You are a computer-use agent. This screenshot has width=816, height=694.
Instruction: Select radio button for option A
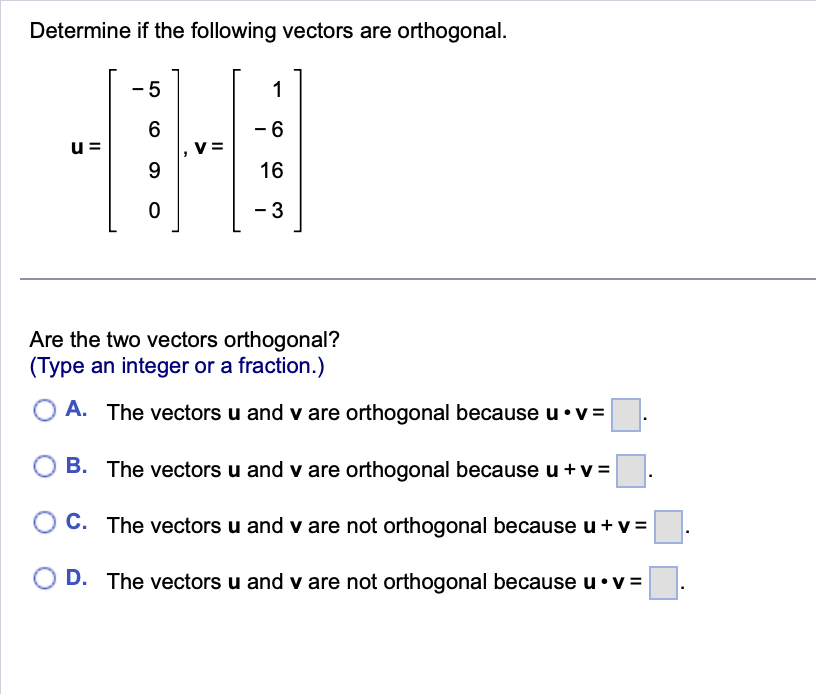tap(44, 411)
